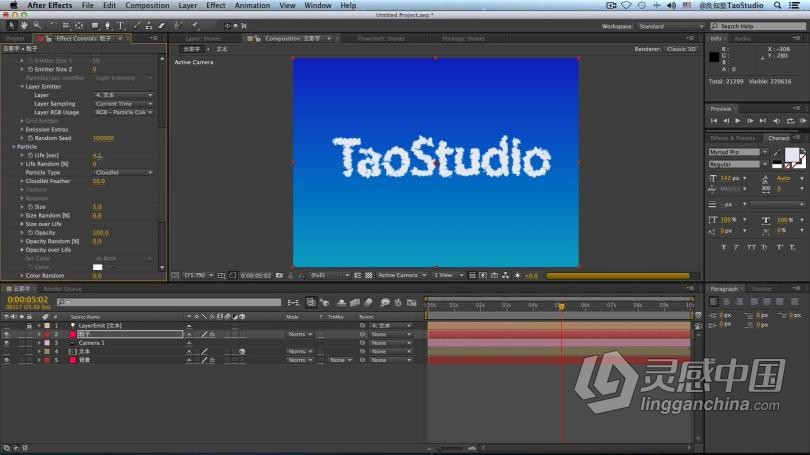This screenshot has height=455, width=810.
Task: Open the Layer menu
Action: point(188,5)
